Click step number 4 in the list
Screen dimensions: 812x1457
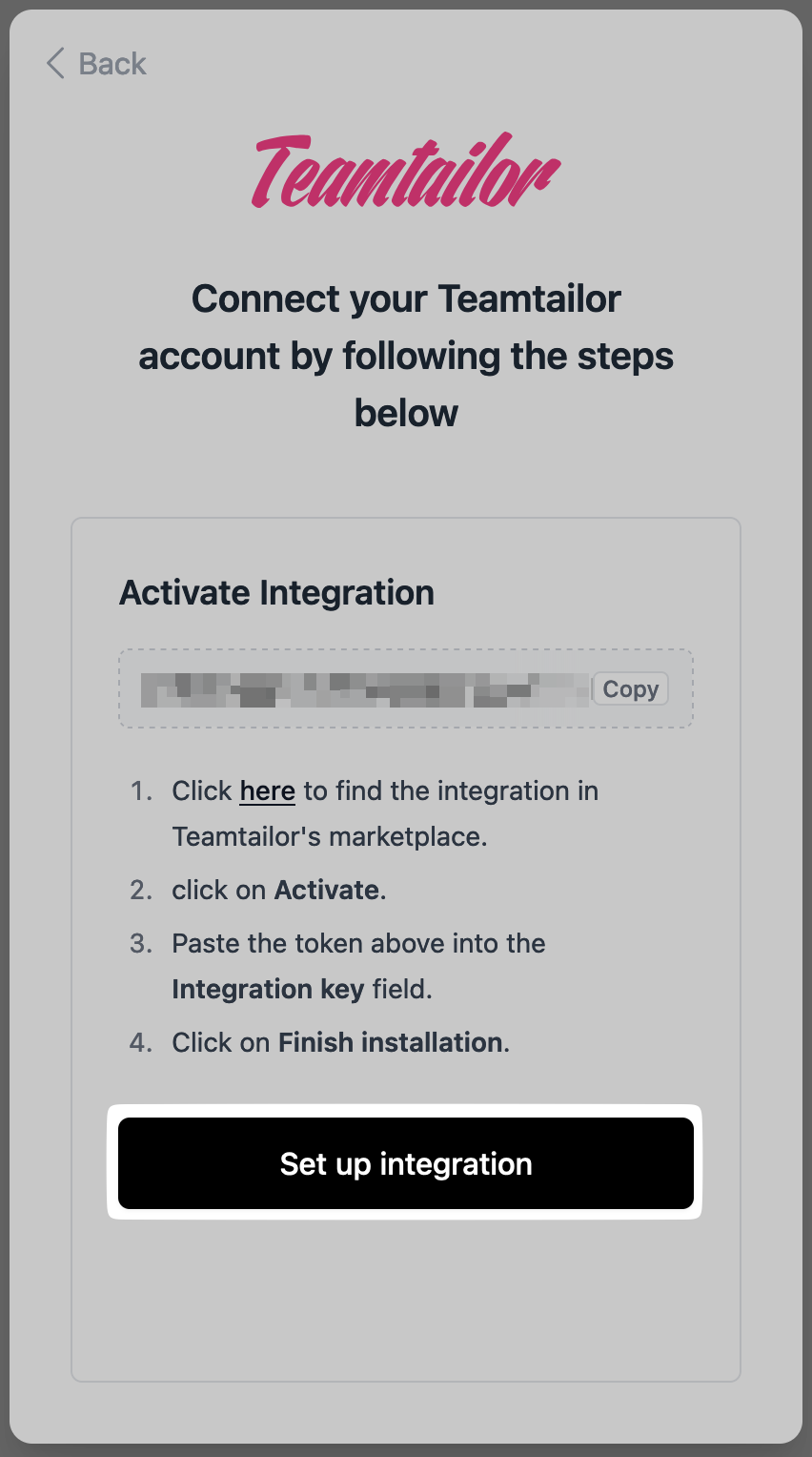point(141,1043)
